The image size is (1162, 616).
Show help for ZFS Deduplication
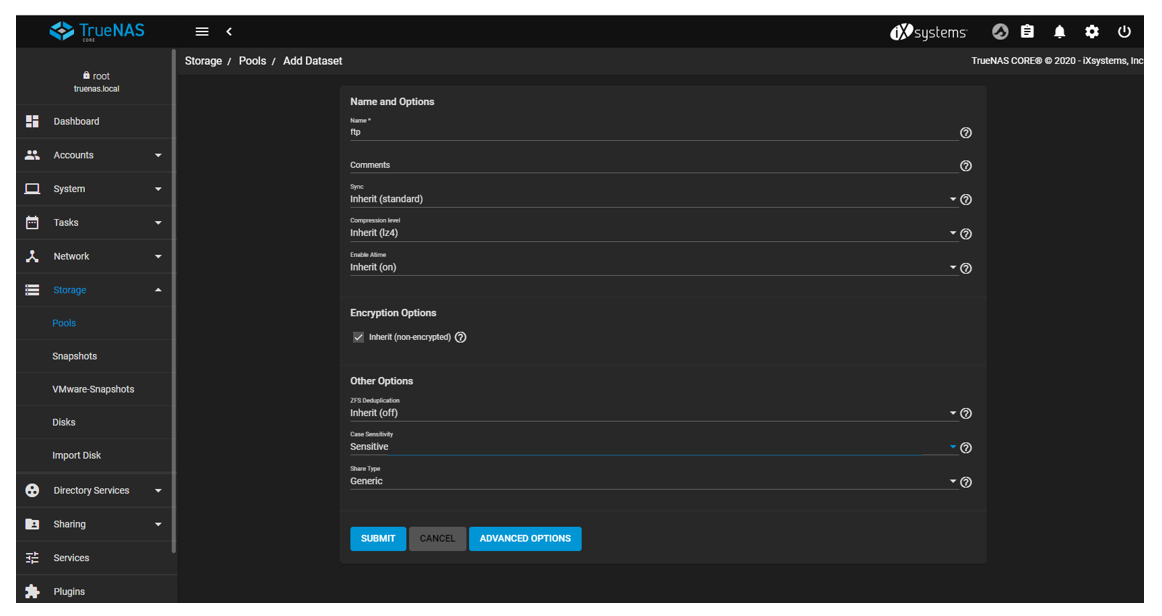[966, 414]
